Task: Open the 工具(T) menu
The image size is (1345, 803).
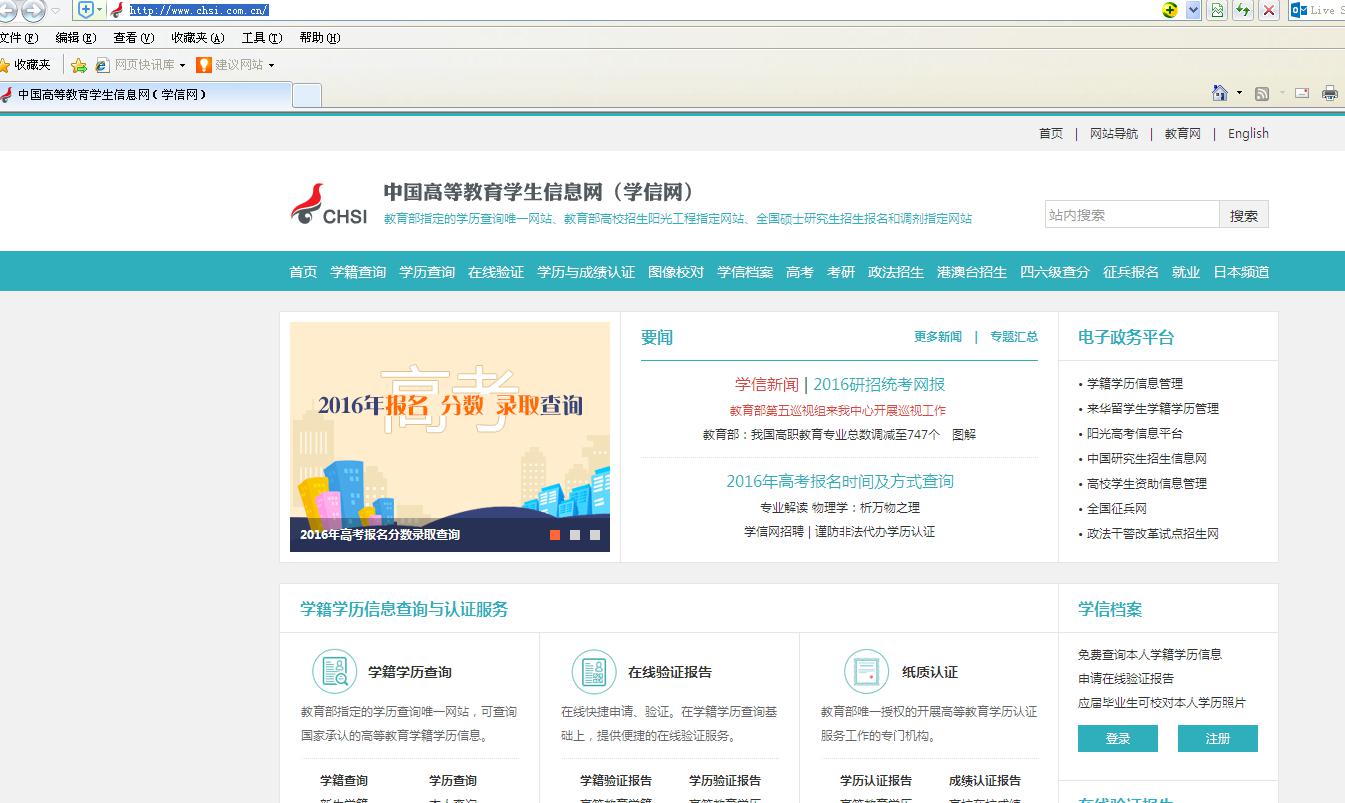Action: click(x=262, y=38)
